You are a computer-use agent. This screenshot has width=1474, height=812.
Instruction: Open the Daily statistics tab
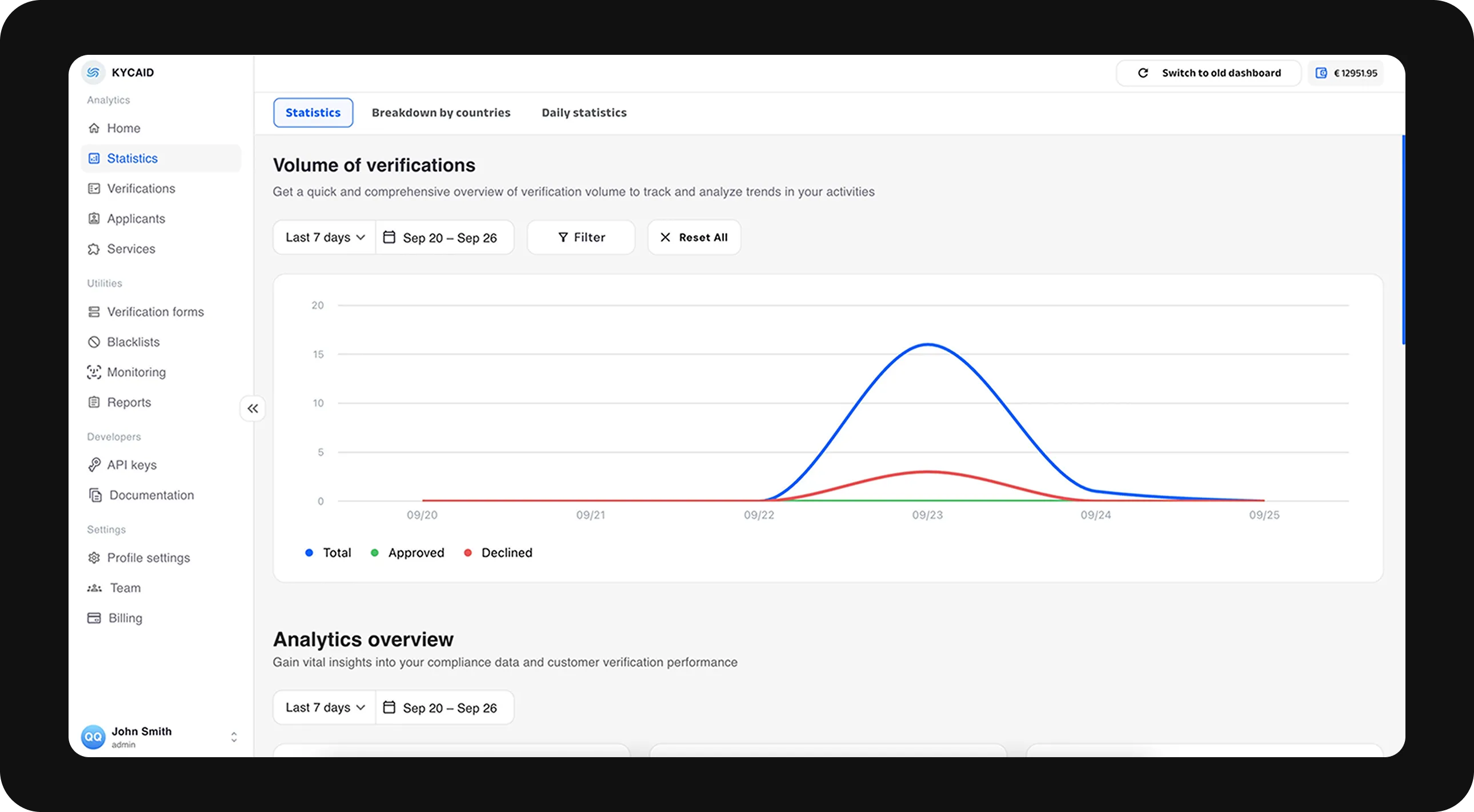(584, 112)
